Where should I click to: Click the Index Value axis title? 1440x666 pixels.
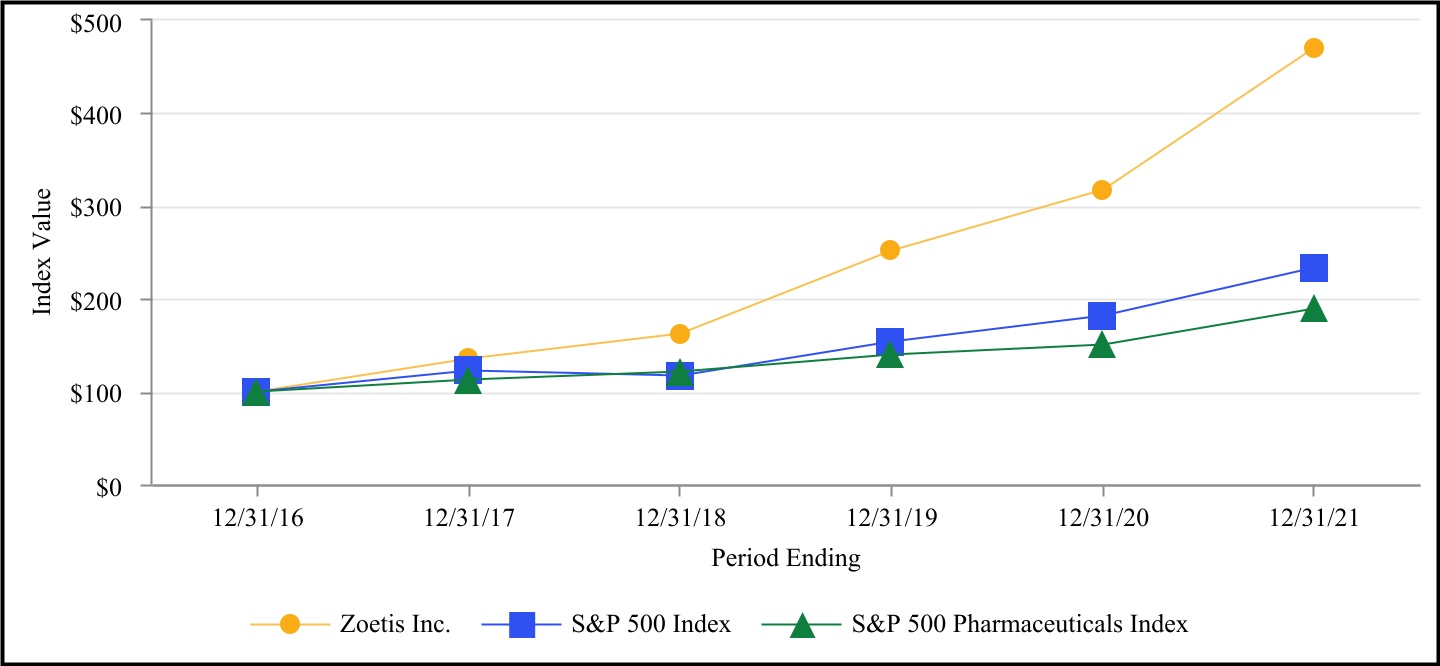point(42,253)
